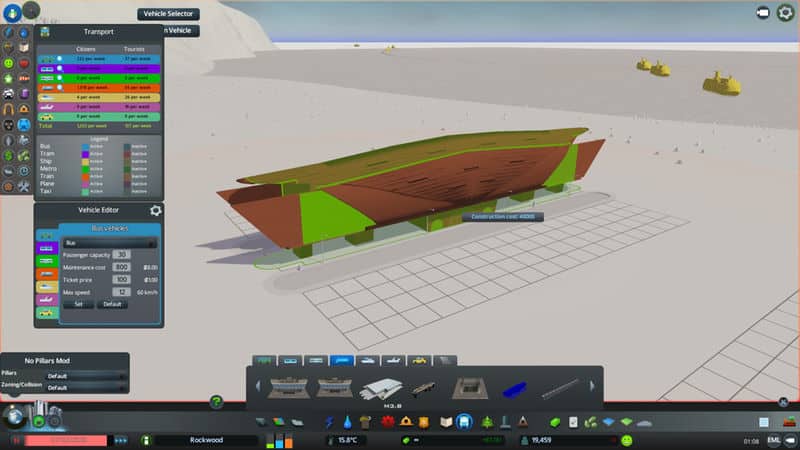Click the Set button in Vehicle Editor
This screenshot has width=800, height=450.
pyautogui.click(x=78, y=304)
